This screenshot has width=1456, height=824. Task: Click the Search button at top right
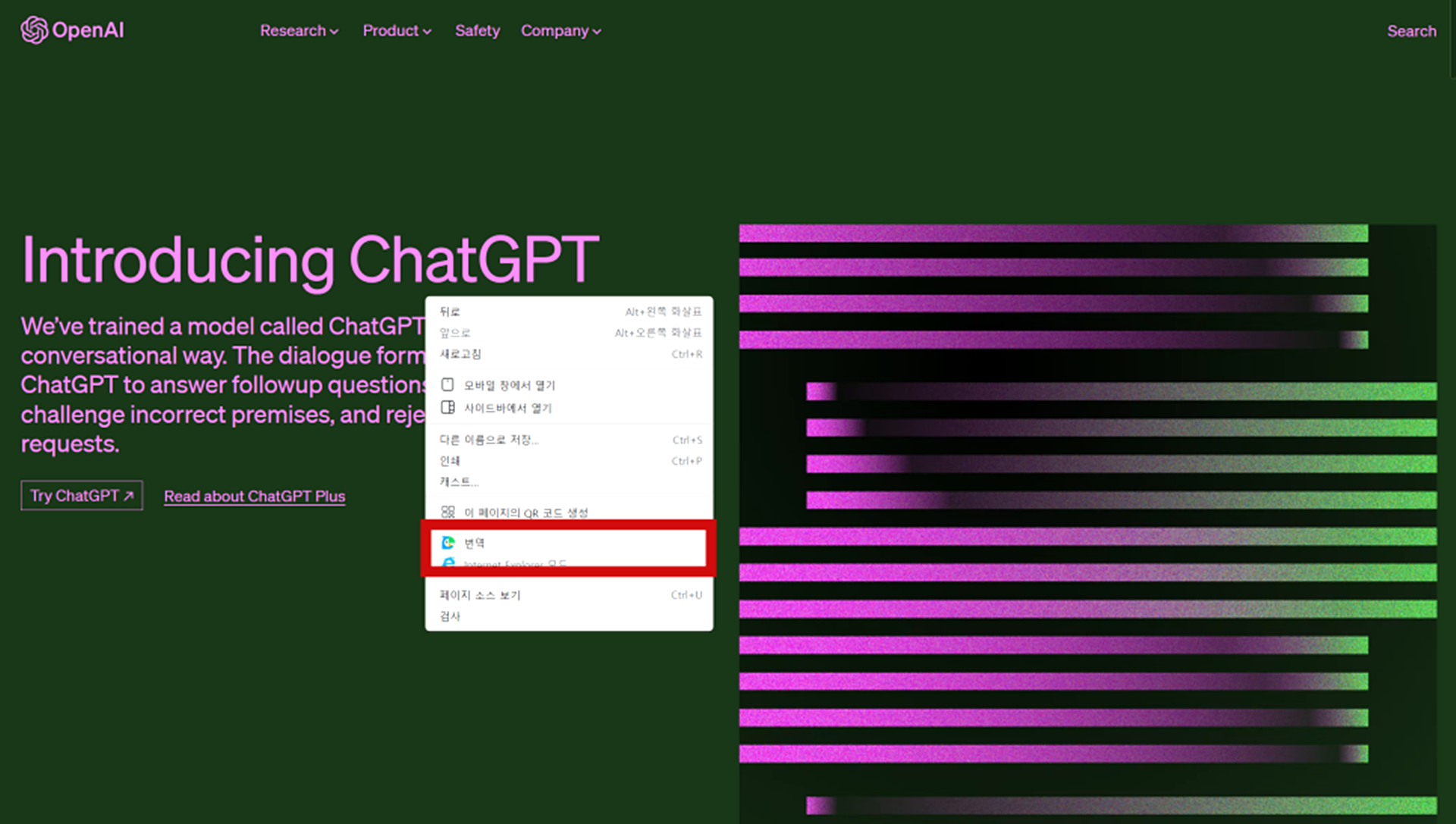click(x=1411, y=31)
